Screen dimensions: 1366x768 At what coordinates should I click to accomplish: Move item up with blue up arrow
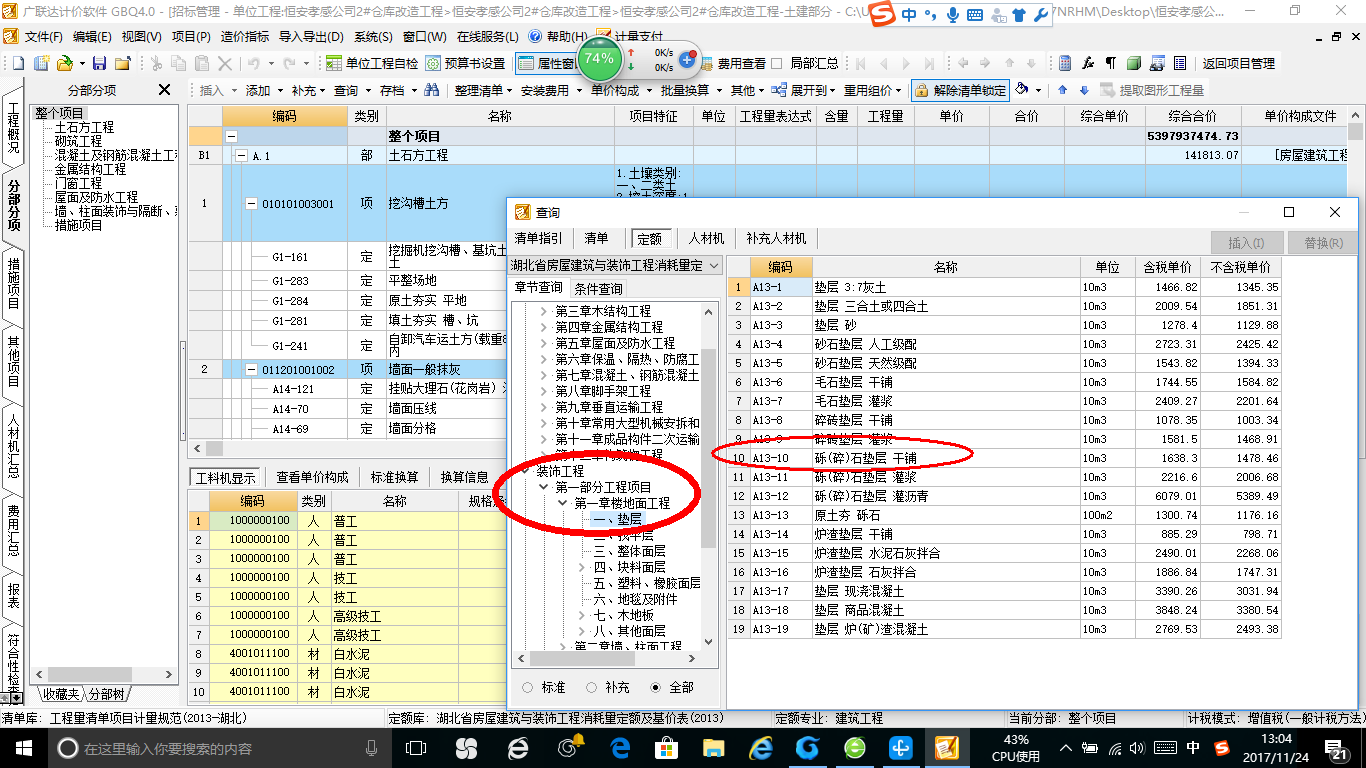(1062, 90)
